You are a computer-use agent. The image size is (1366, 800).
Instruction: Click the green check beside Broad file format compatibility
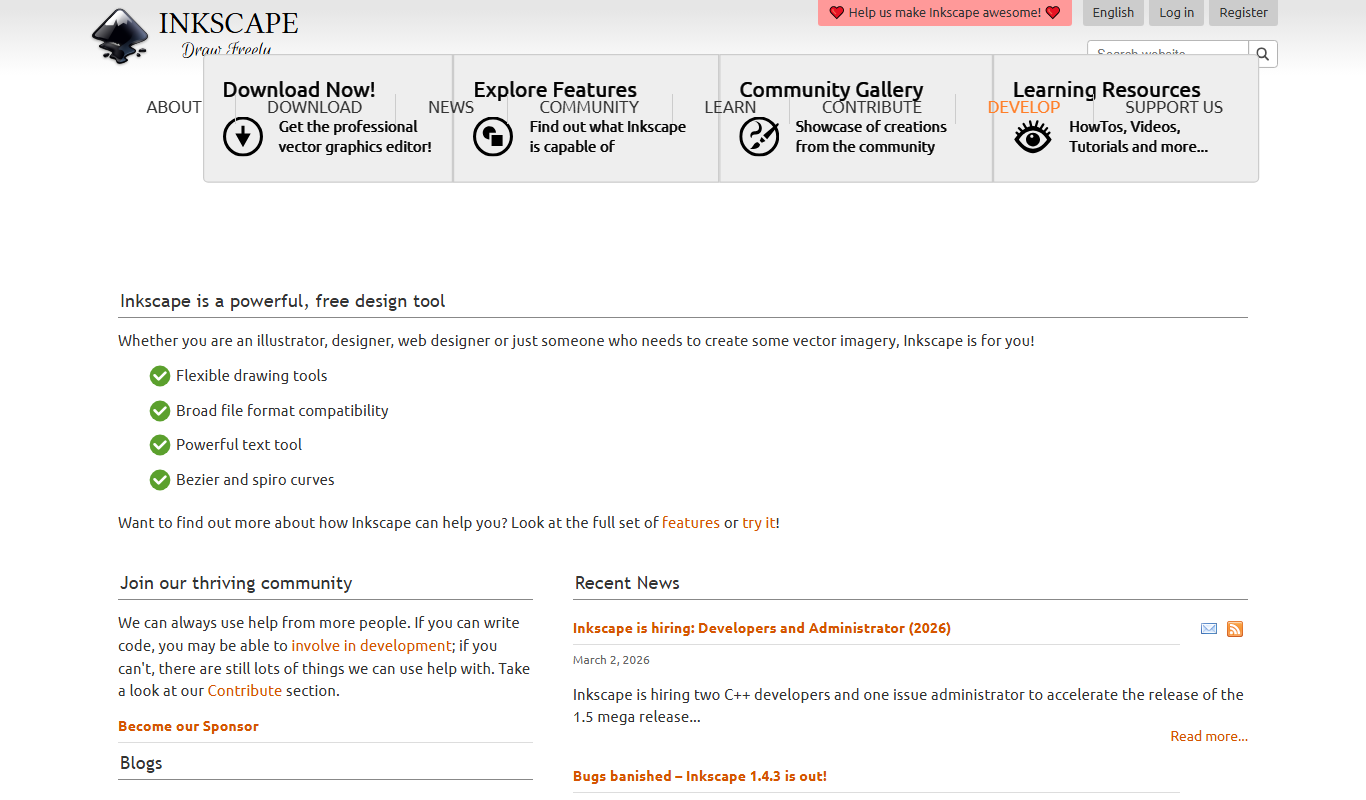pyautogui.click(x=160, y=411)
